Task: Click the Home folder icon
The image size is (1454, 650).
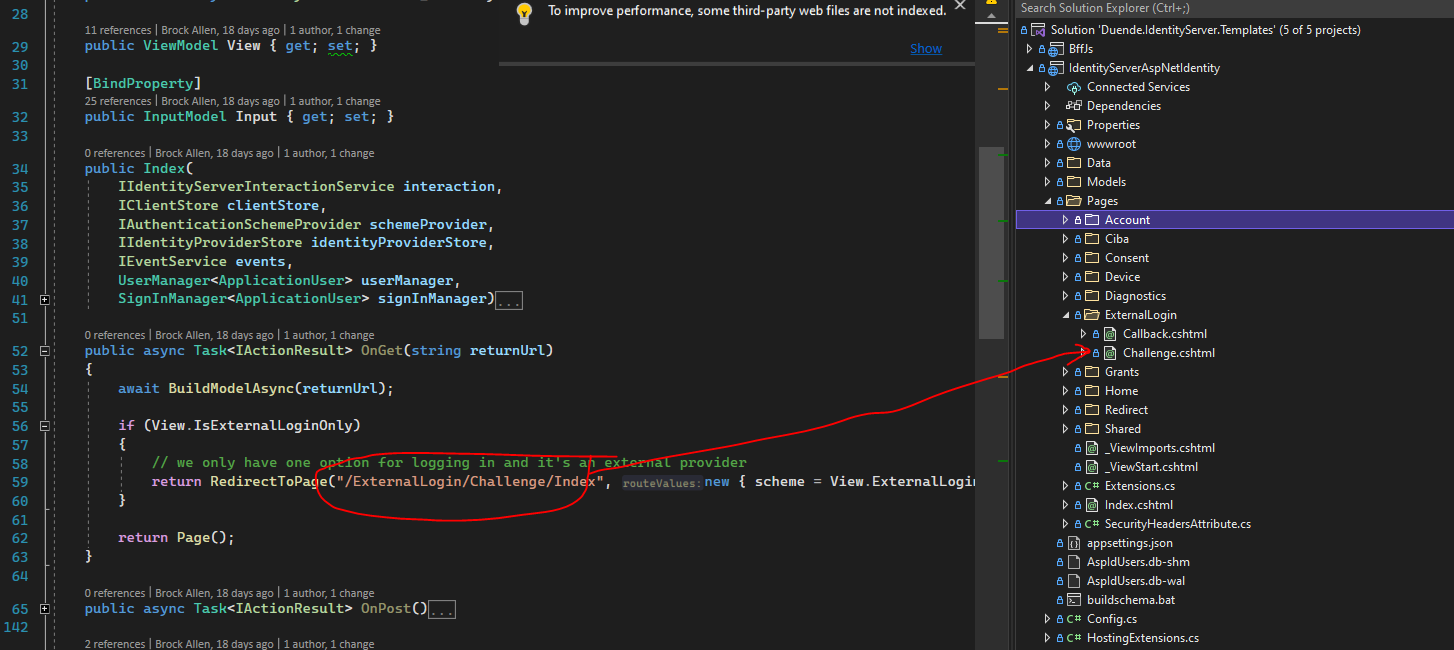Action: [1092, 391]
